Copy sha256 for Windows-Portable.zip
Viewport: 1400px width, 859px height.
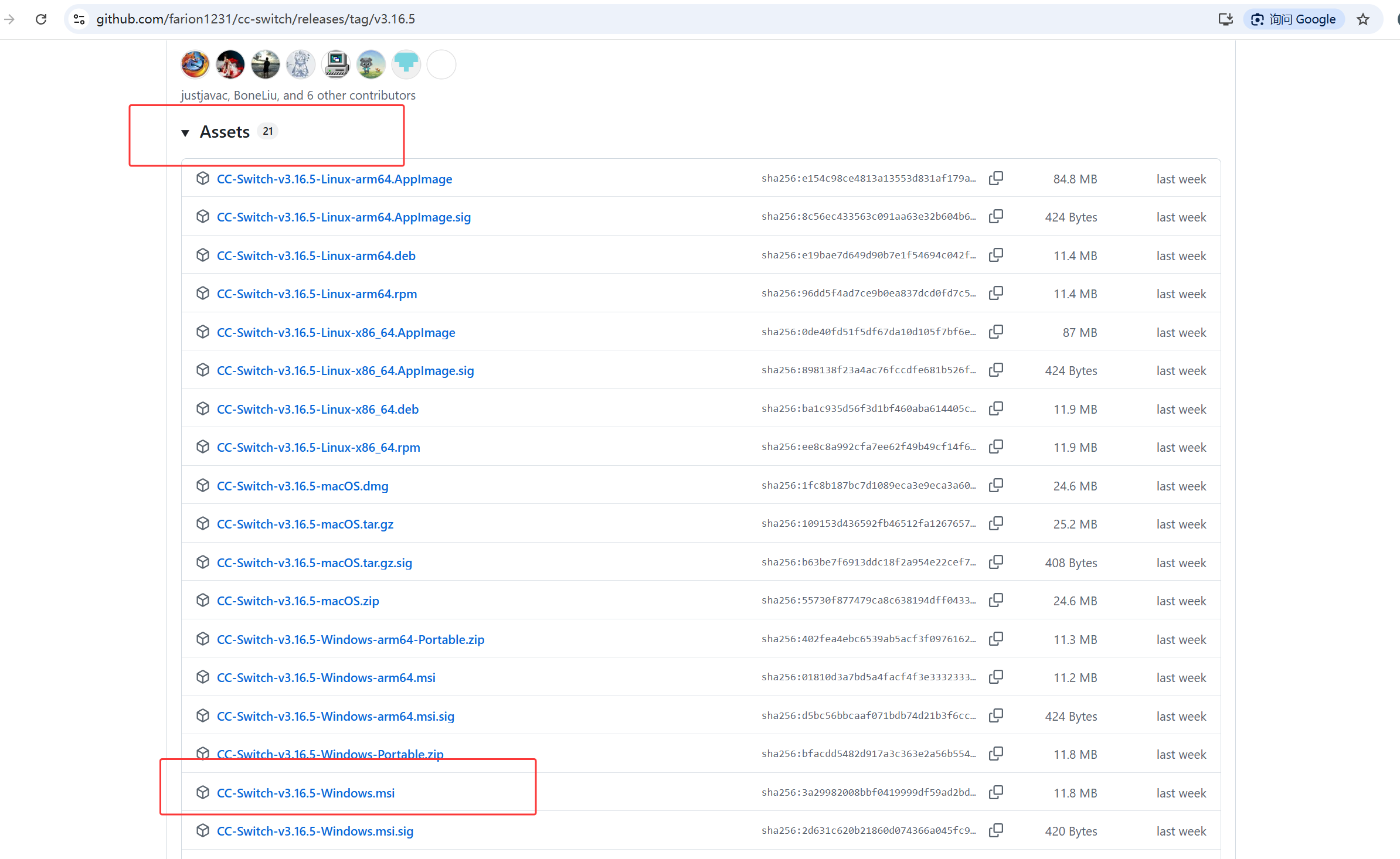point(996,754)
